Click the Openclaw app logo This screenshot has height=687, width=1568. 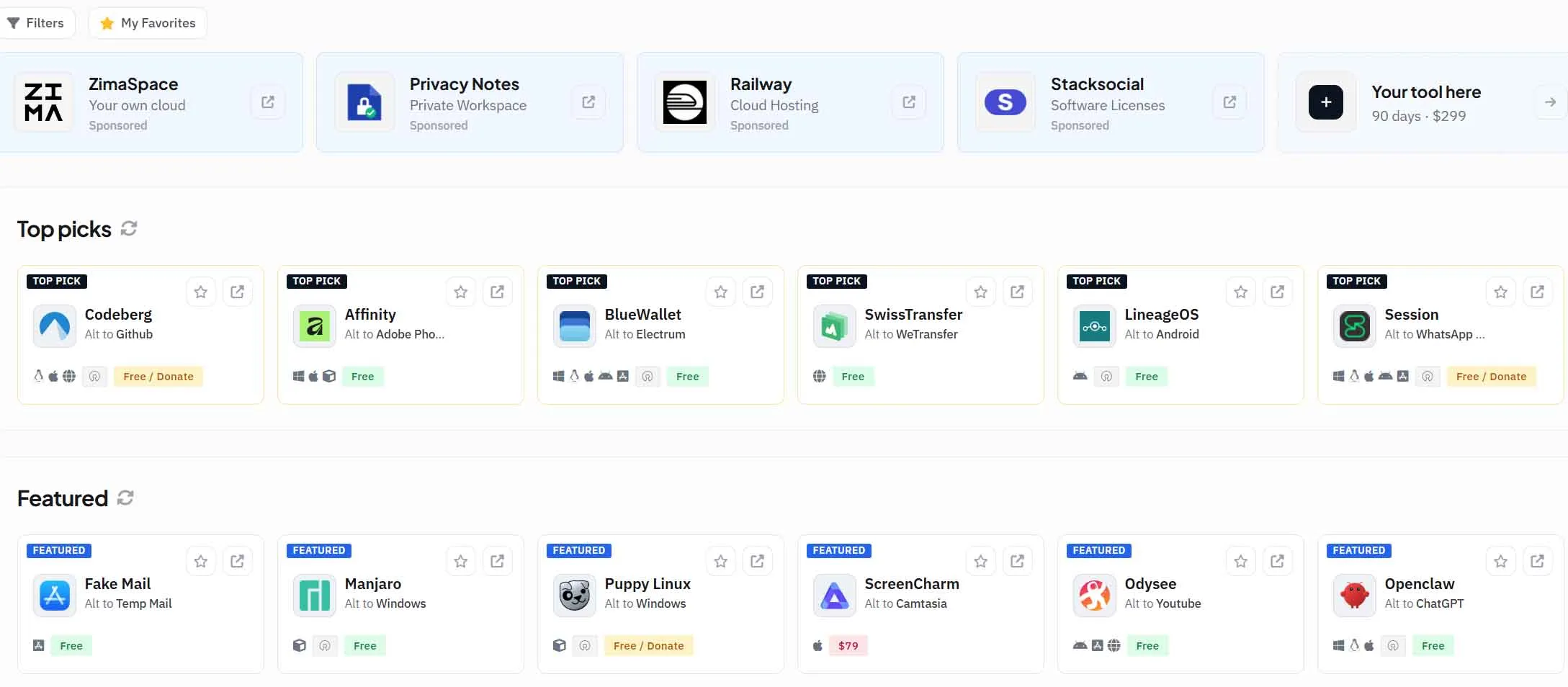point(1355,596)
